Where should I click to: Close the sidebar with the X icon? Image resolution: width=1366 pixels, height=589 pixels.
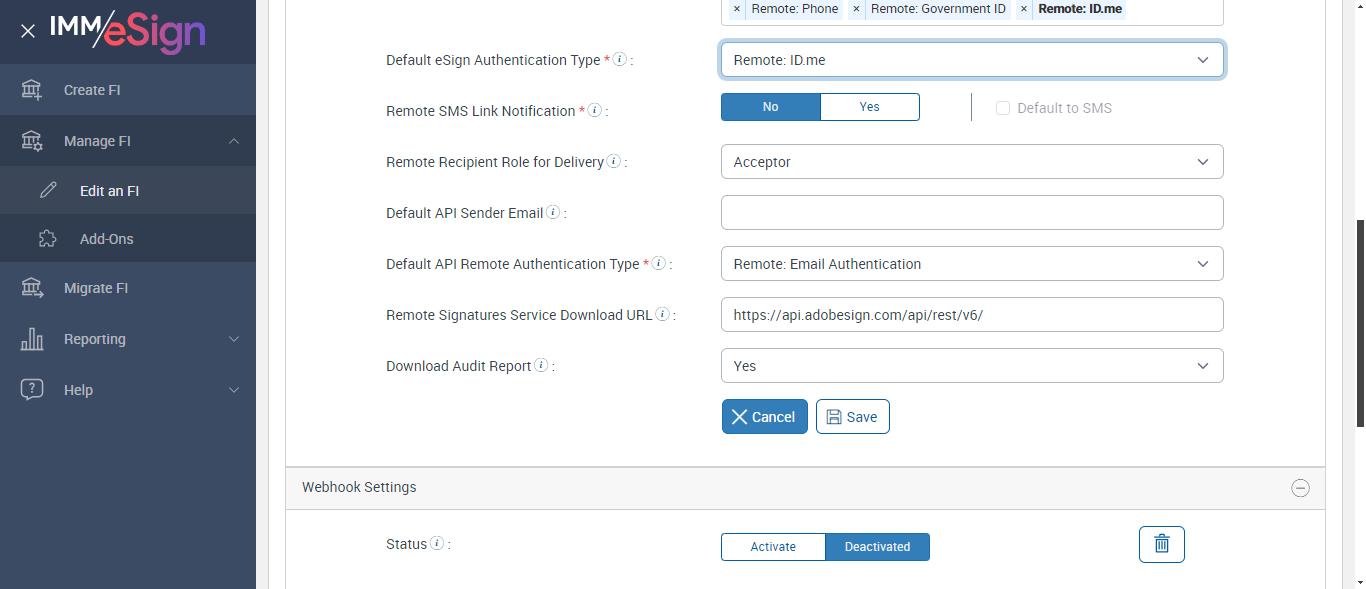click(28, 31)
